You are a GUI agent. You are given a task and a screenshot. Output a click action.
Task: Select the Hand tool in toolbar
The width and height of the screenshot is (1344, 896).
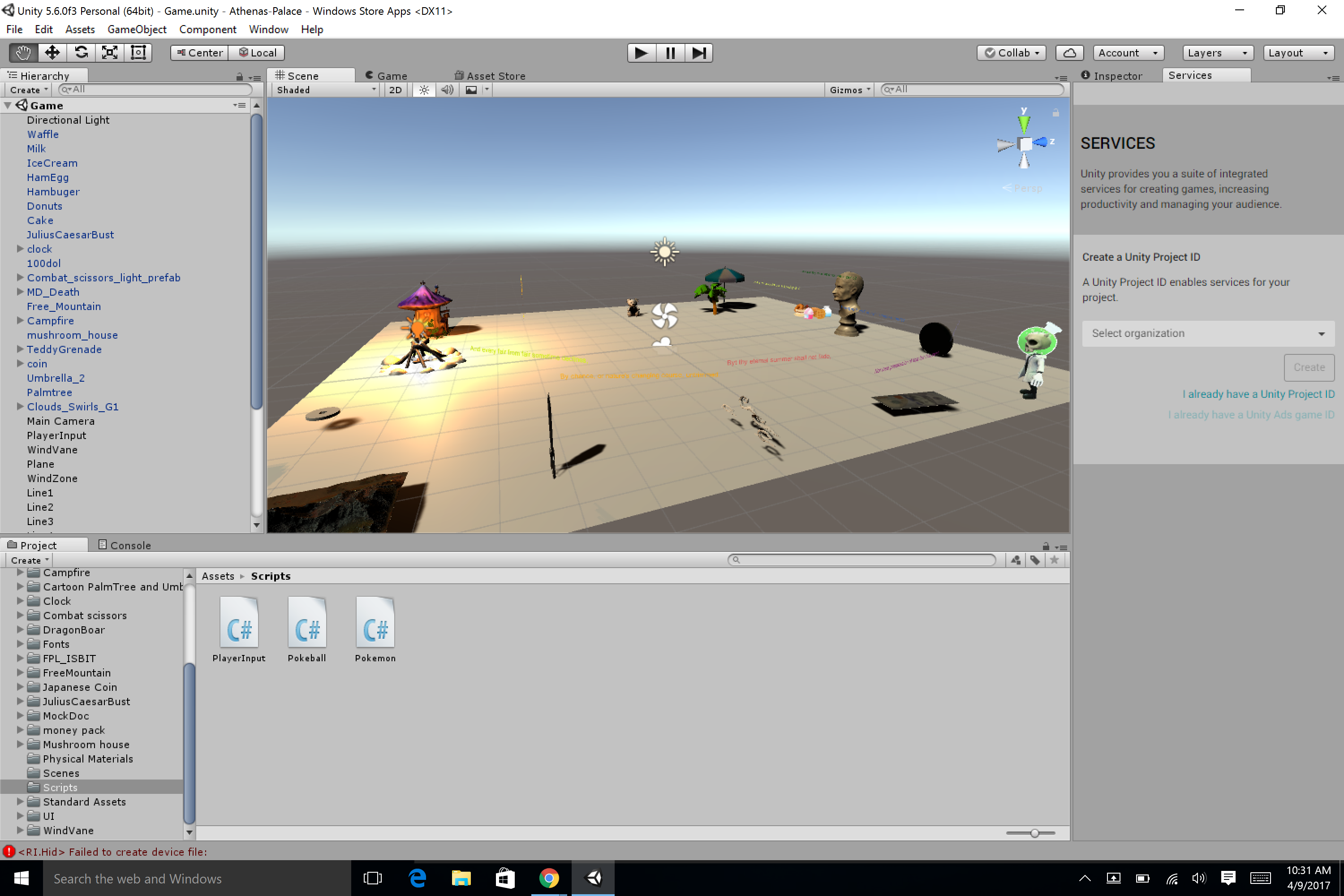(x=23, y=52)
